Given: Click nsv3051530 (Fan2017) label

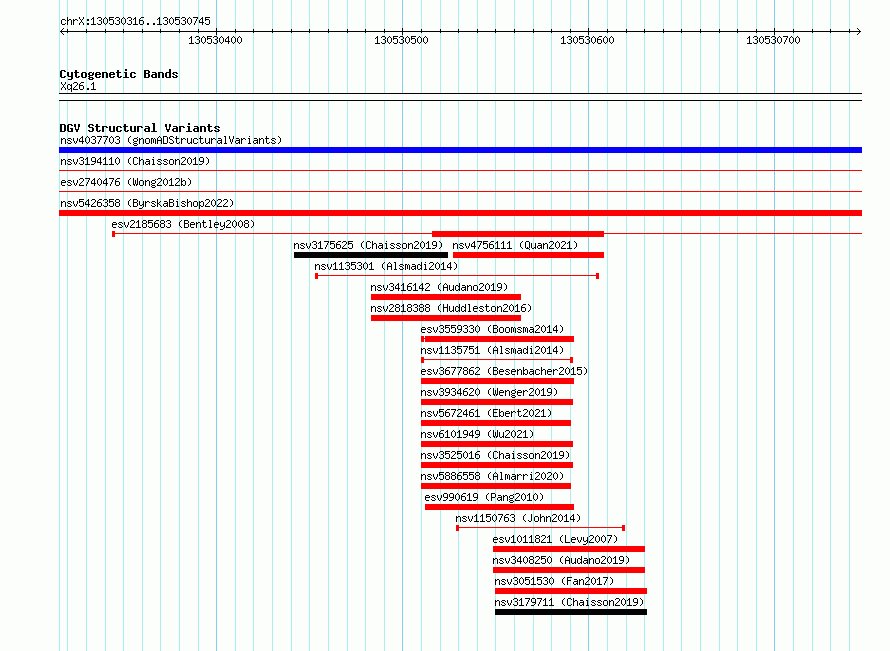Looking at the screenshot, I should 554,581.
